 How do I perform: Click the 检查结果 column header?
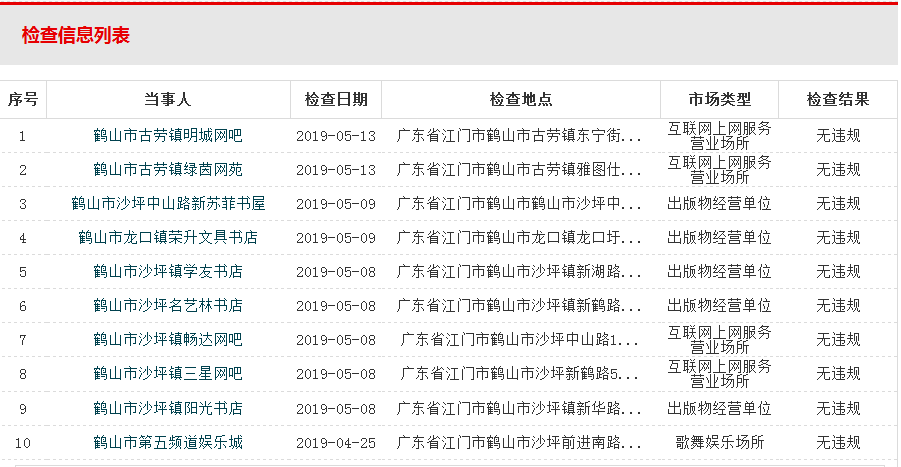click(x=838, y=100)
